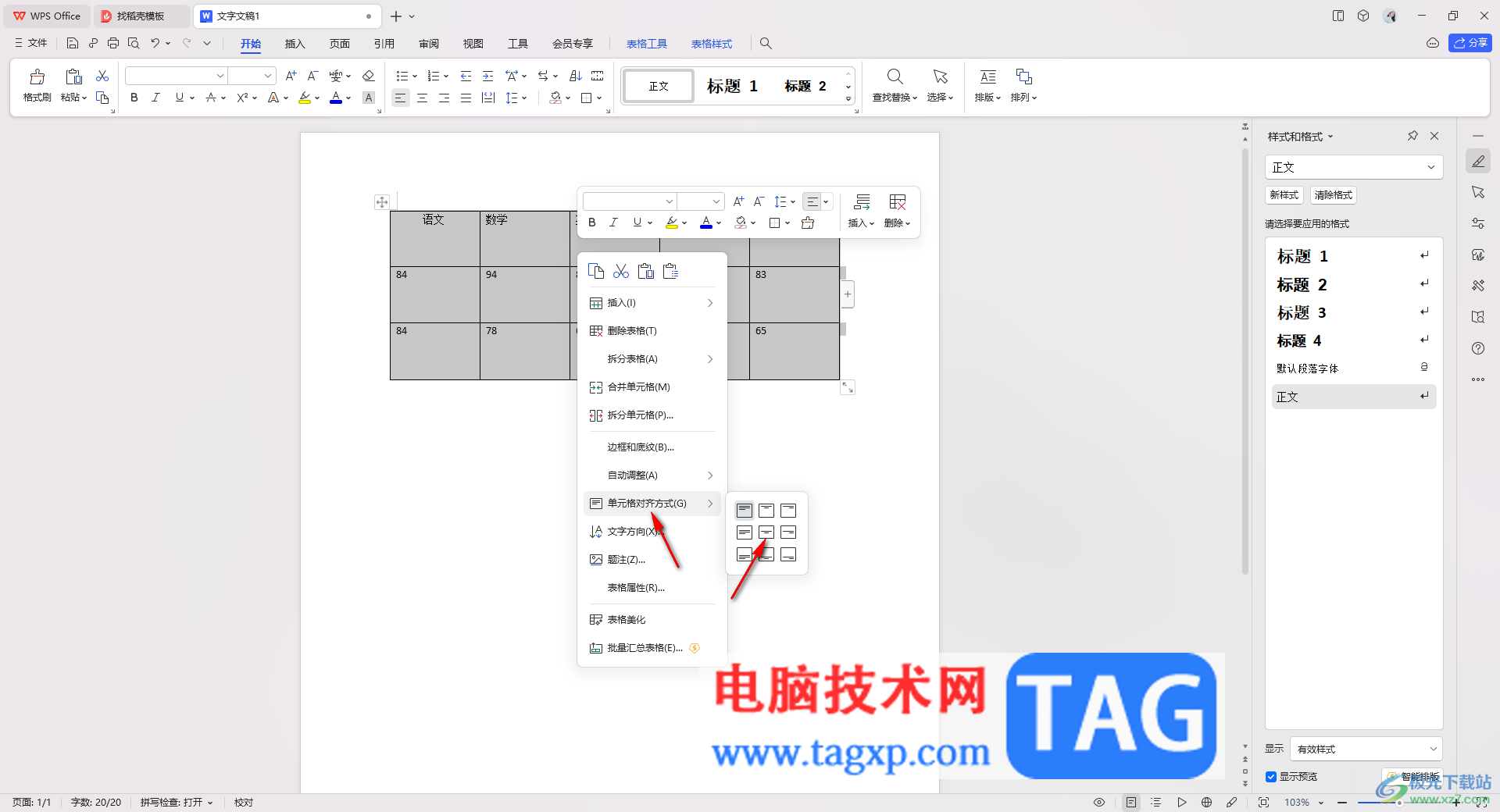Screen dimensions: 1500x812
Task: Click the Sort (A-Z arrow) icon in ribbon
Action: pos(576,76)
